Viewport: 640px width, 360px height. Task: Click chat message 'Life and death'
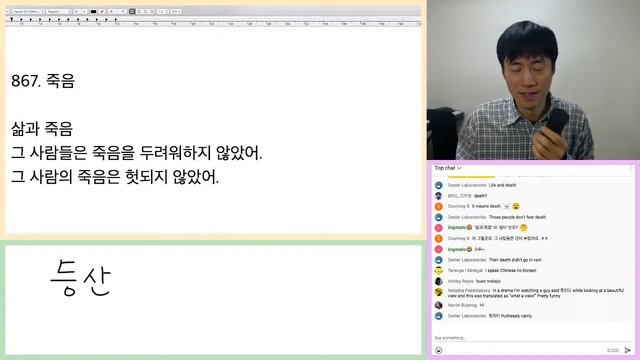(x=502, y=185)
